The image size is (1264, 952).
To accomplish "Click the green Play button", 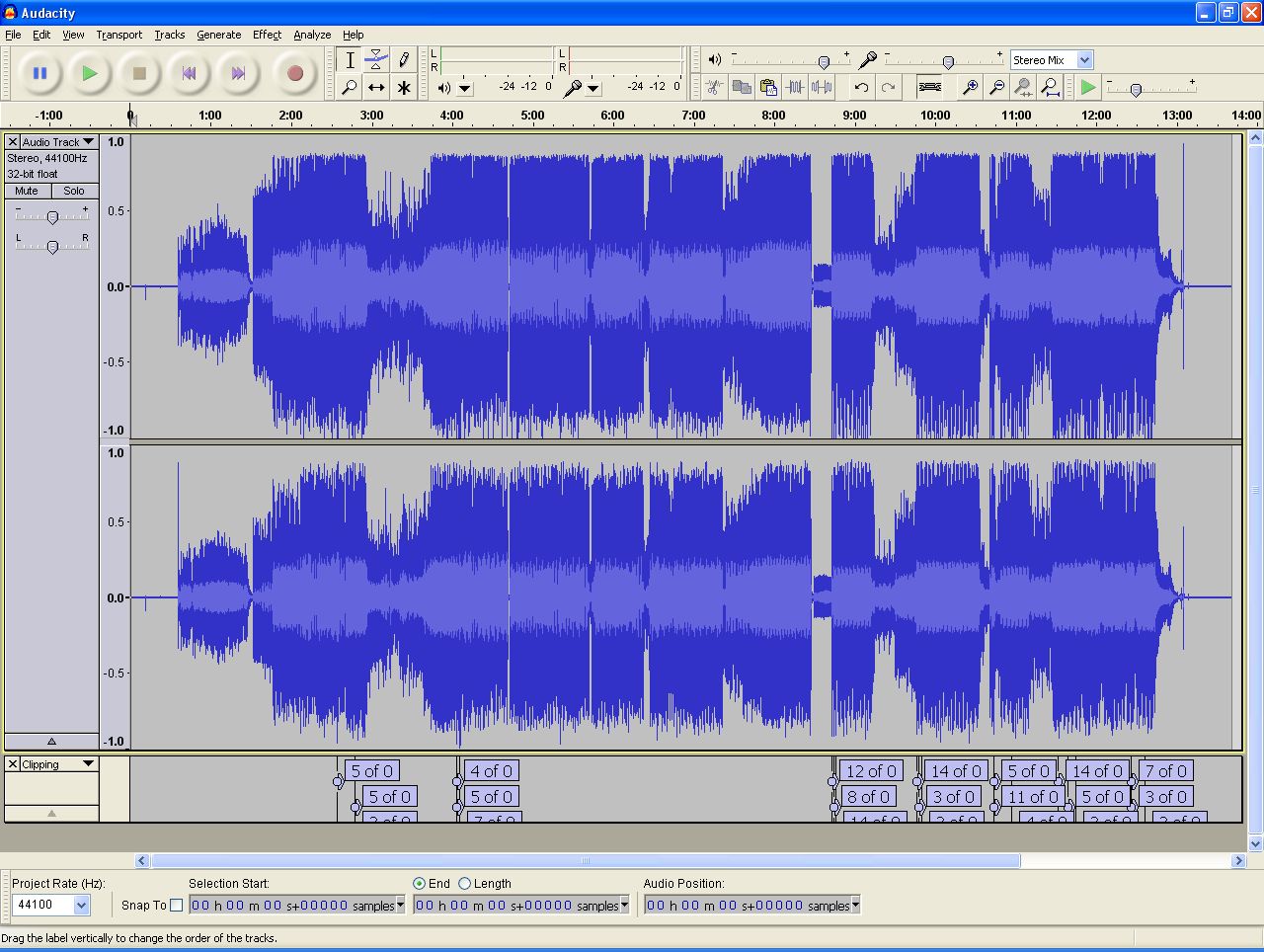I will pos(89,73).
